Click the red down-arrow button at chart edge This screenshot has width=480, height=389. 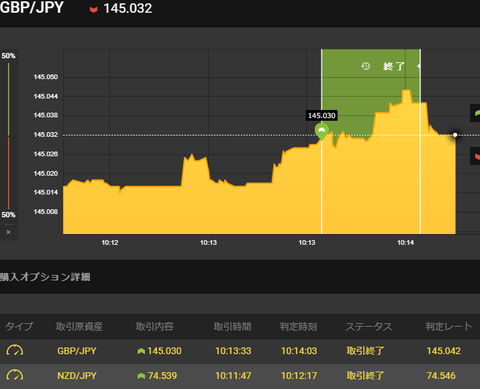point(476,156)
